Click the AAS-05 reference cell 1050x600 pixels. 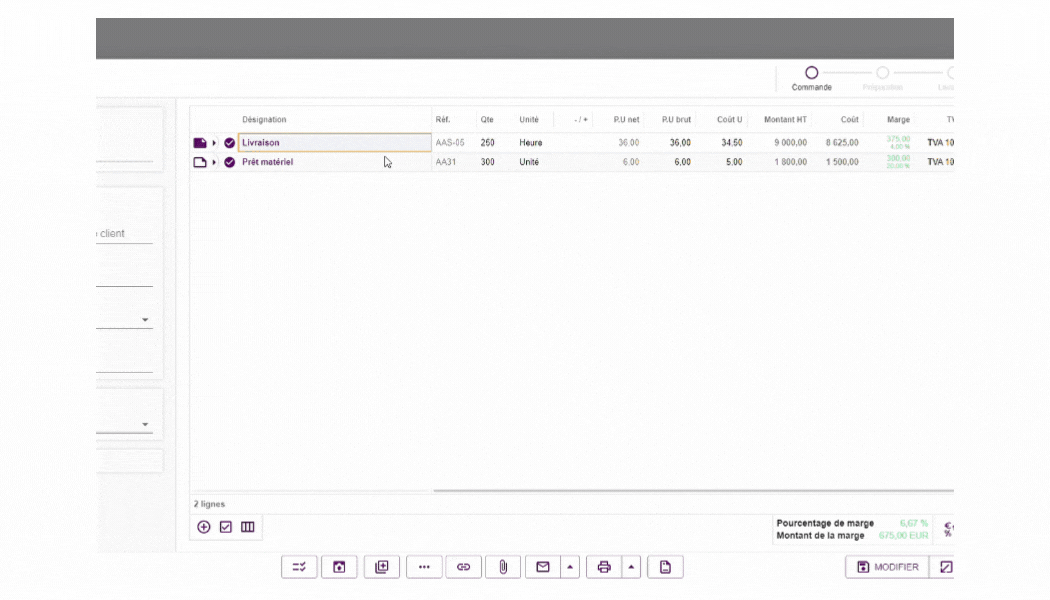[450, 143]
